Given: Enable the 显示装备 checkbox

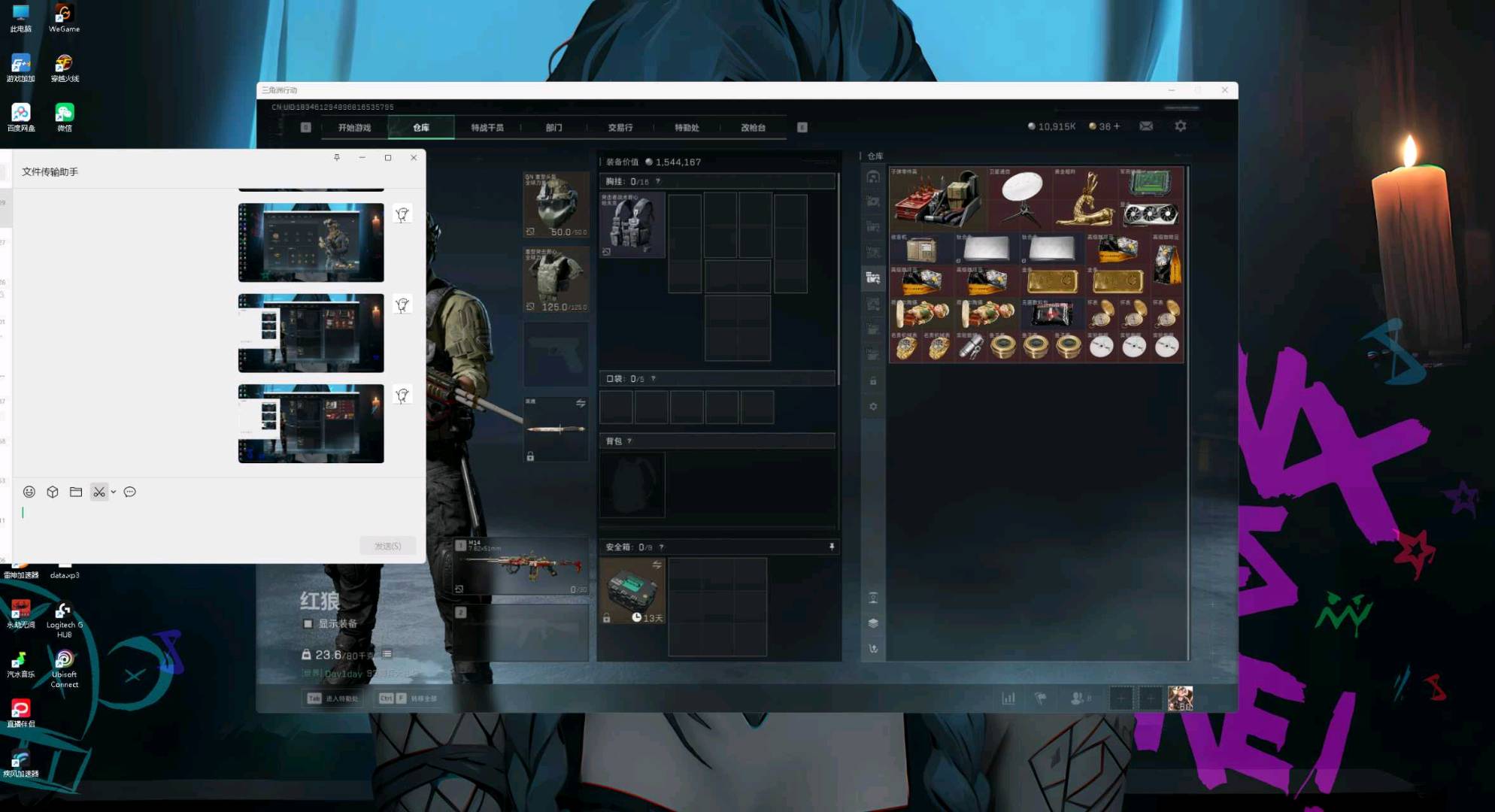Looking at the screenshot, I should 308,623.
